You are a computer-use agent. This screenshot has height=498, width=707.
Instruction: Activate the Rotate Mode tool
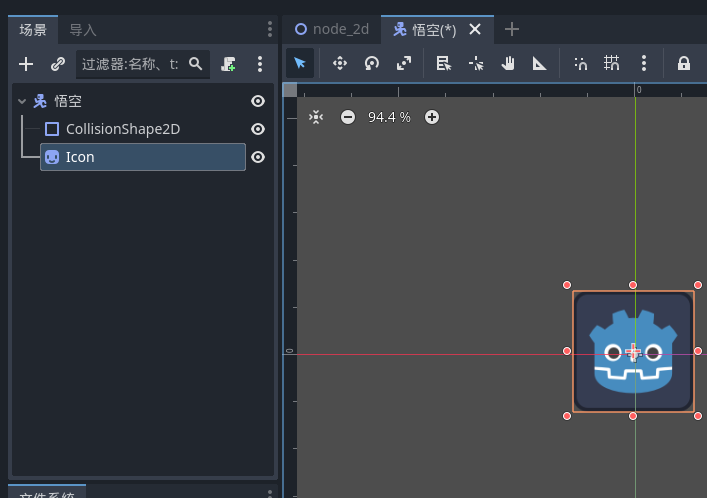[x=371, y=63]
